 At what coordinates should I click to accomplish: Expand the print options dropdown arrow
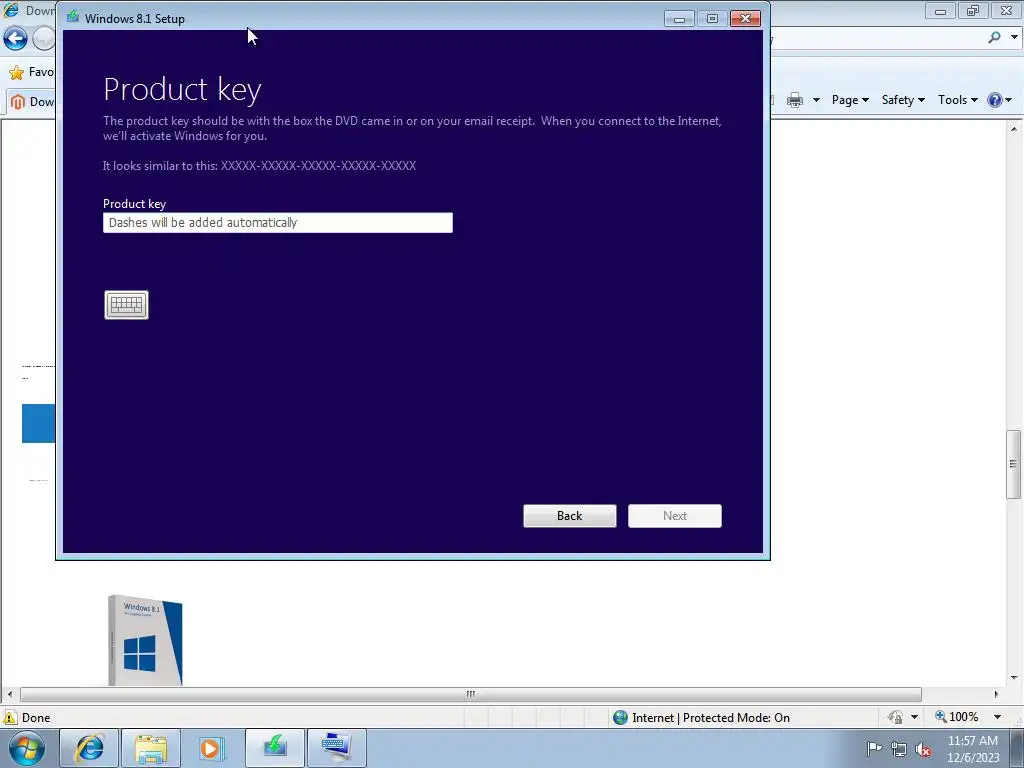(816, 100)
